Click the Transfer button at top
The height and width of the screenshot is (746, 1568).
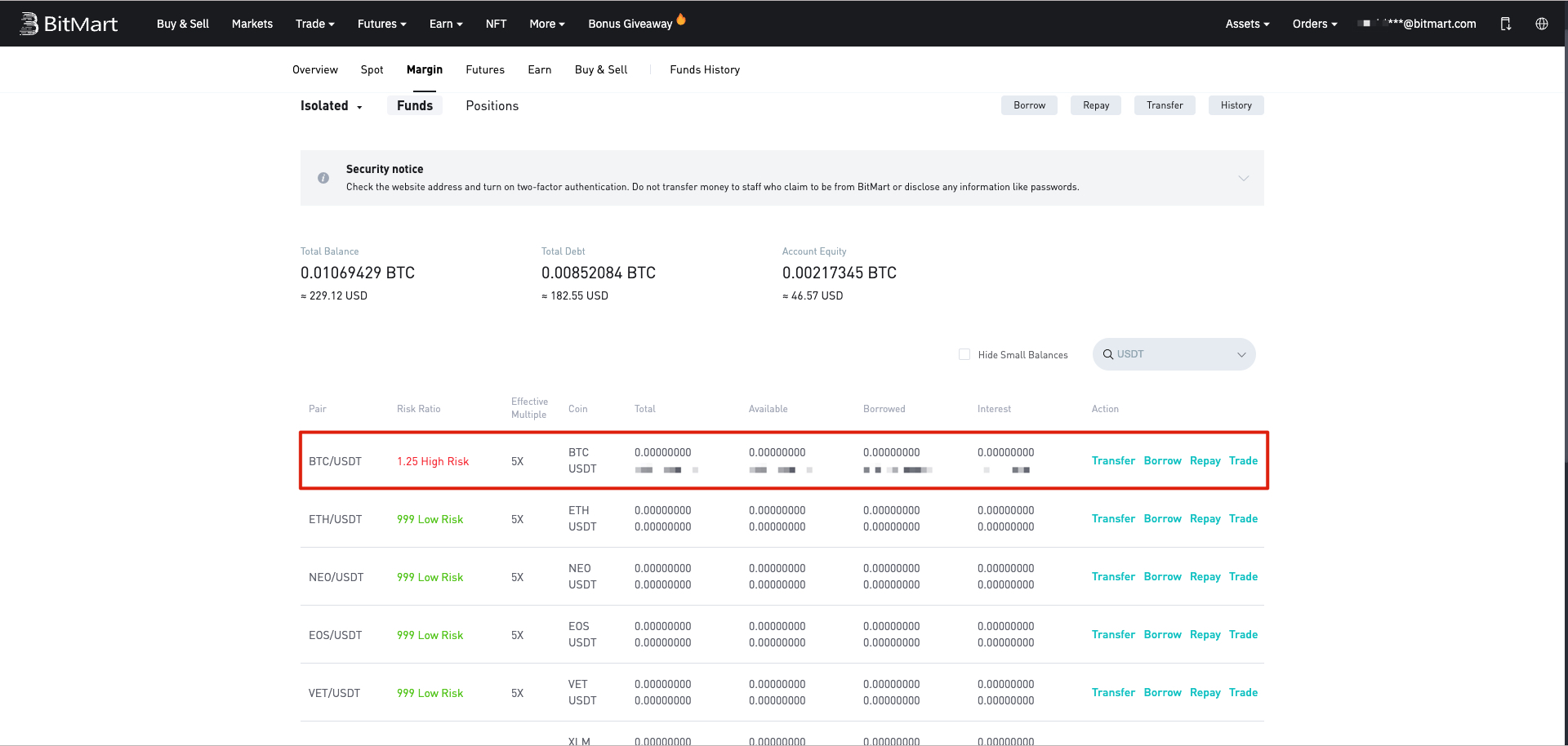[x=1165, y=105]
